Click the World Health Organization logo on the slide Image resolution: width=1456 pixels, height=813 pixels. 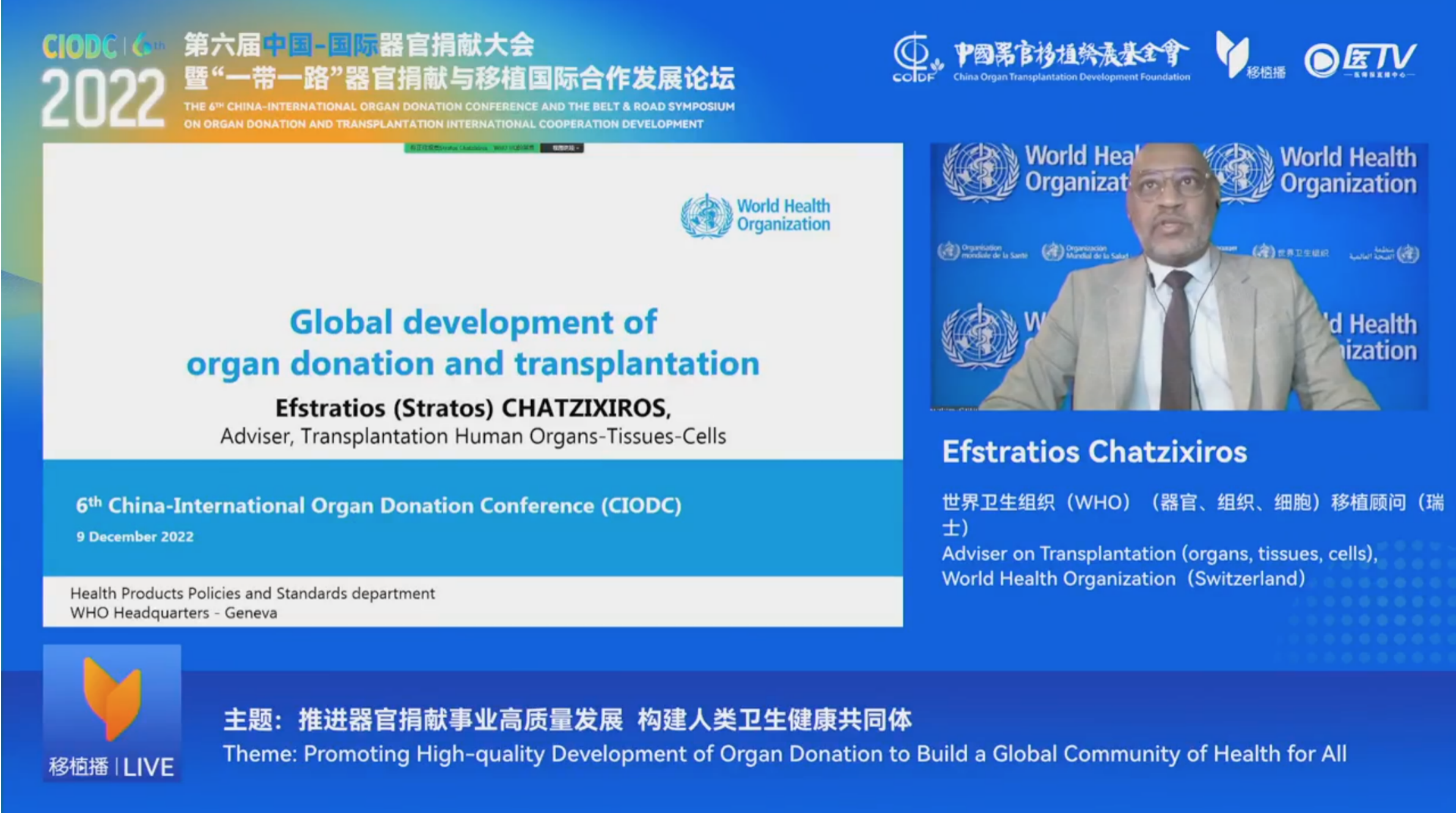tap(756, 216)
